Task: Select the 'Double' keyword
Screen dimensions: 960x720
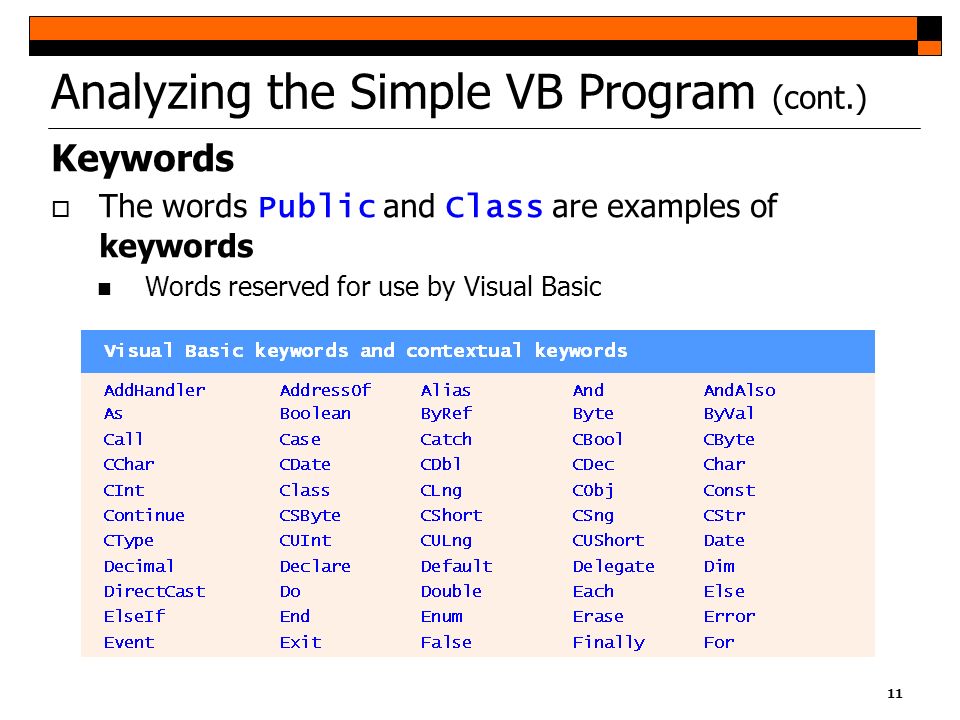Action: coord(451,591)
